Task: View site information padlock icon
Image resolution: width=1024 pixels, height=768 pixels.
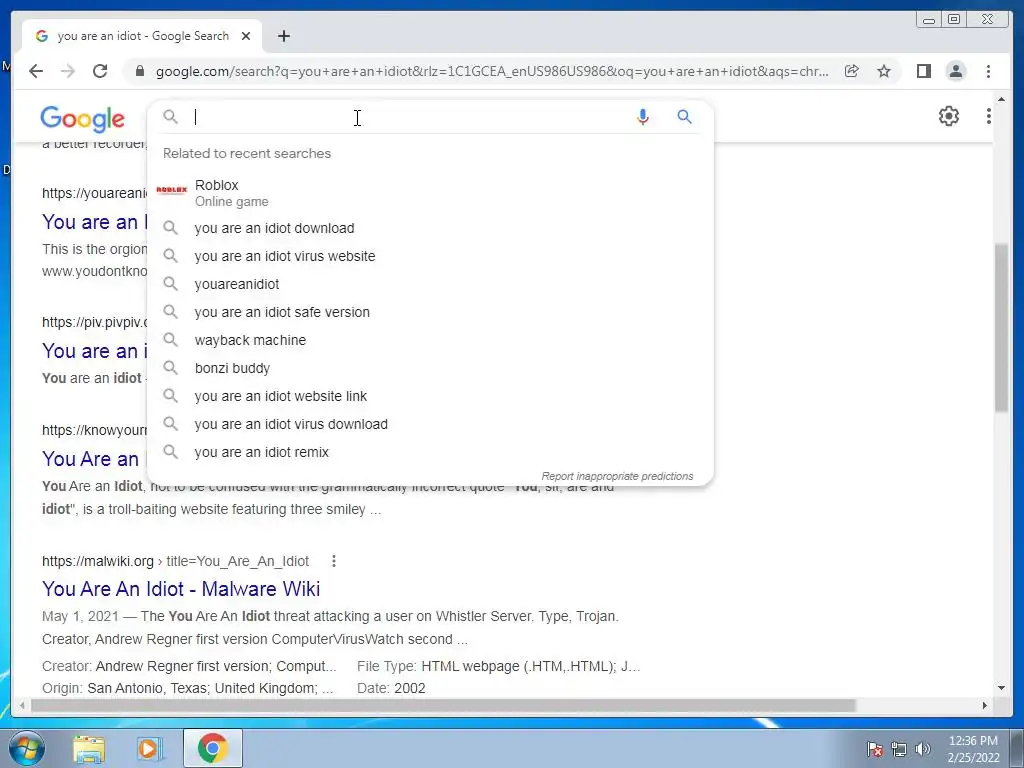Action: [x=139, y=71]
